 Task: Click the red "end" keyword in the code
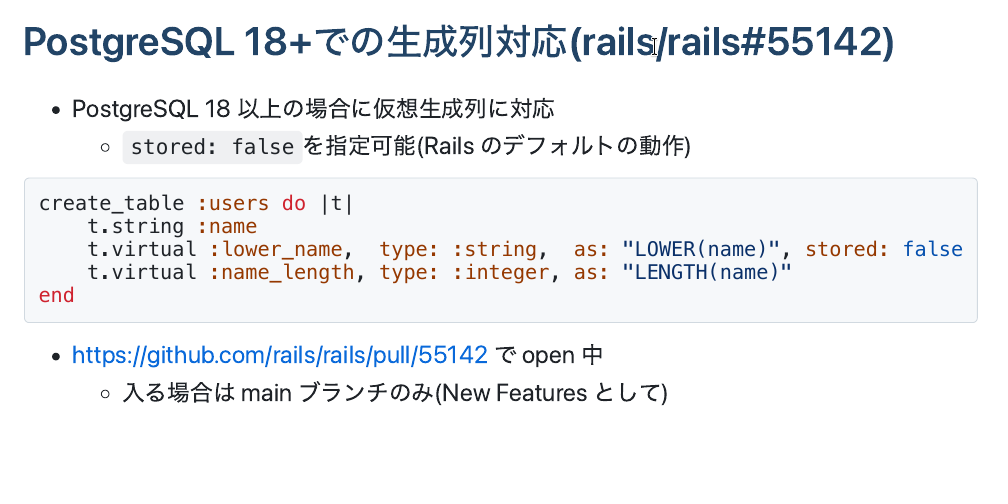pos(56,295)
